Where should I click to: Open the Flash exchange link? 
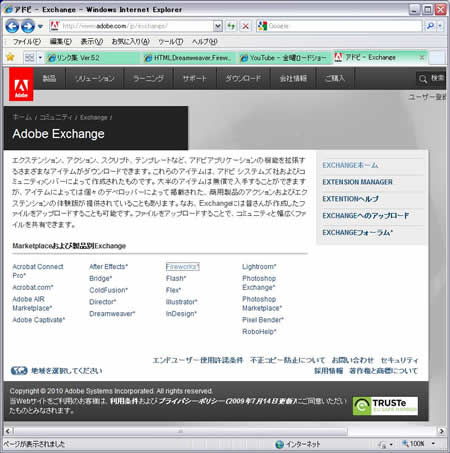[x=176, y=278]
